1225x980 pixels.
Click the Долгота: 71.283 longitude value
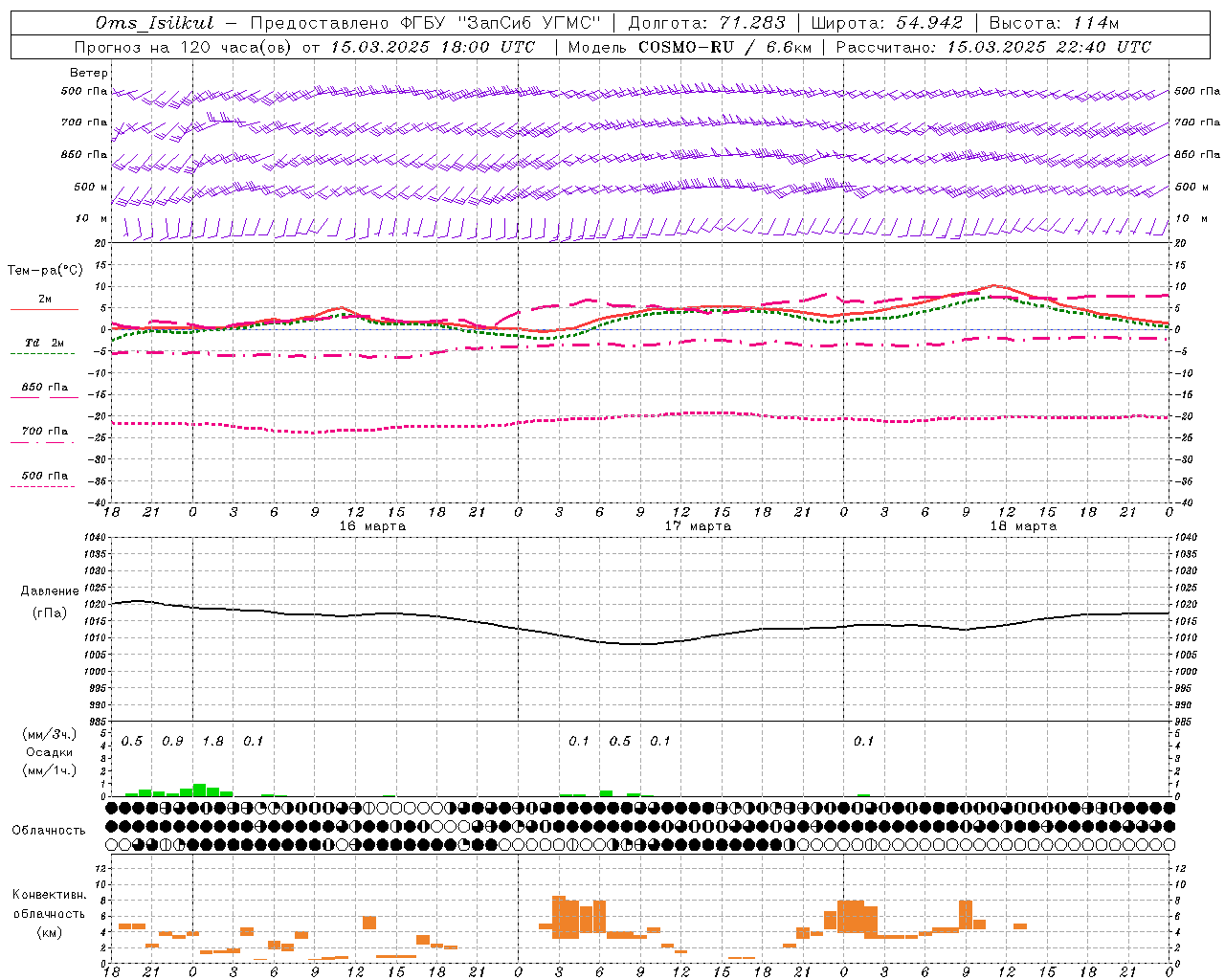tap(706, 23)
